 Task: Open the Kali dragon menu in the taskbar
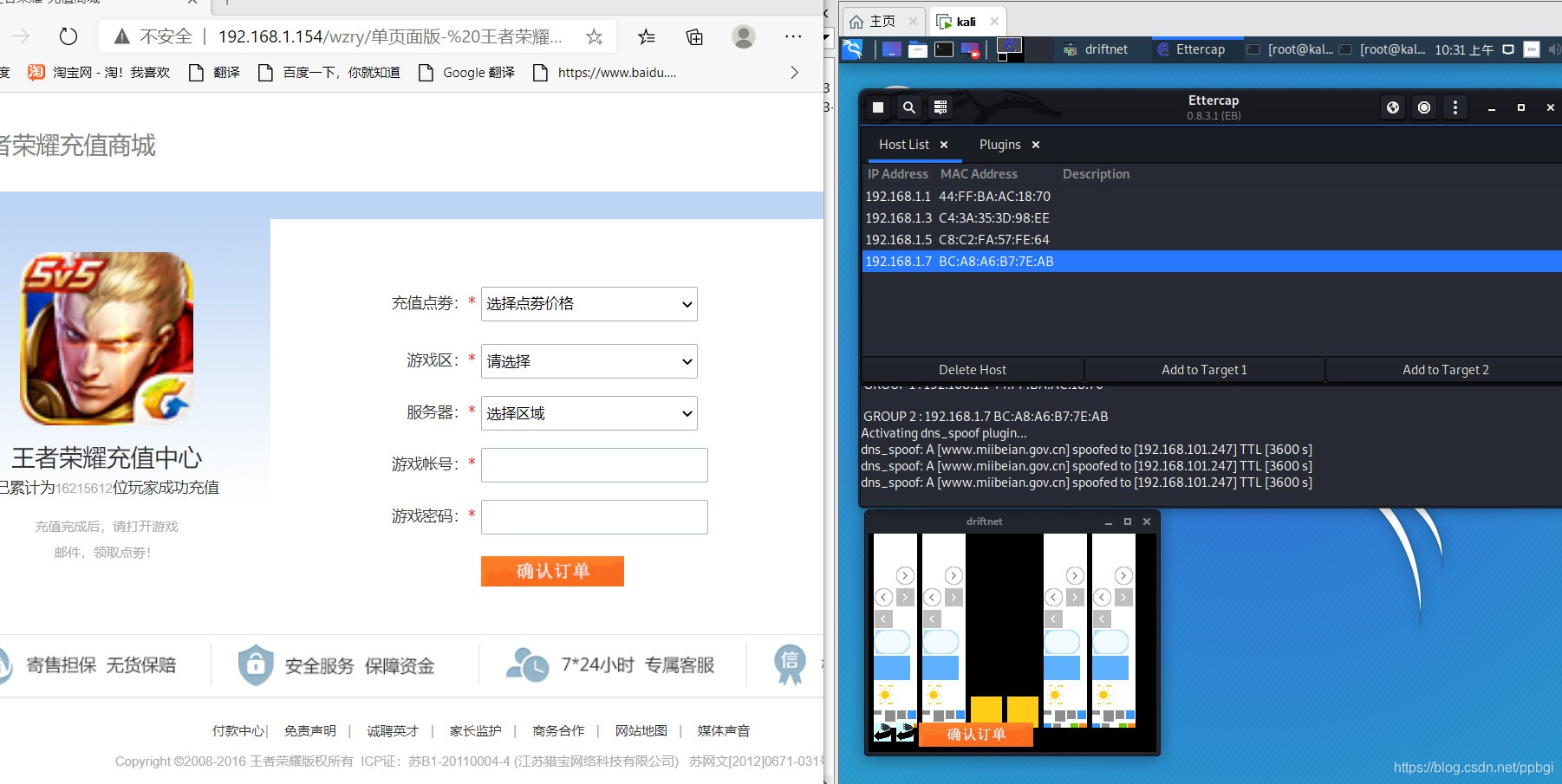coord(853,49)
